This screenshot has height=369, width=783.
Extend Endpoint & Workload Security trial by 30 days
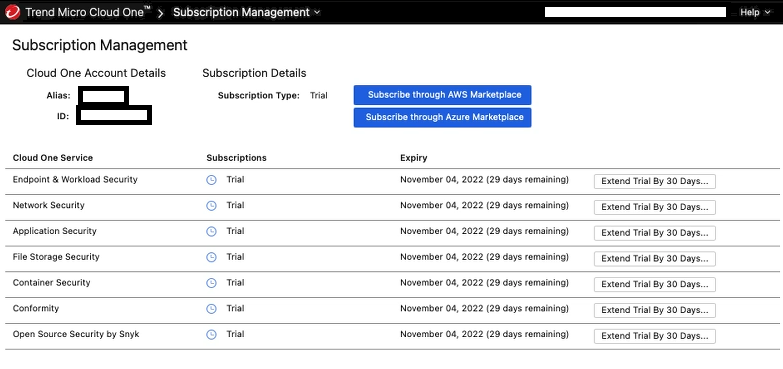pyautogui.click(x=655, y=181)
